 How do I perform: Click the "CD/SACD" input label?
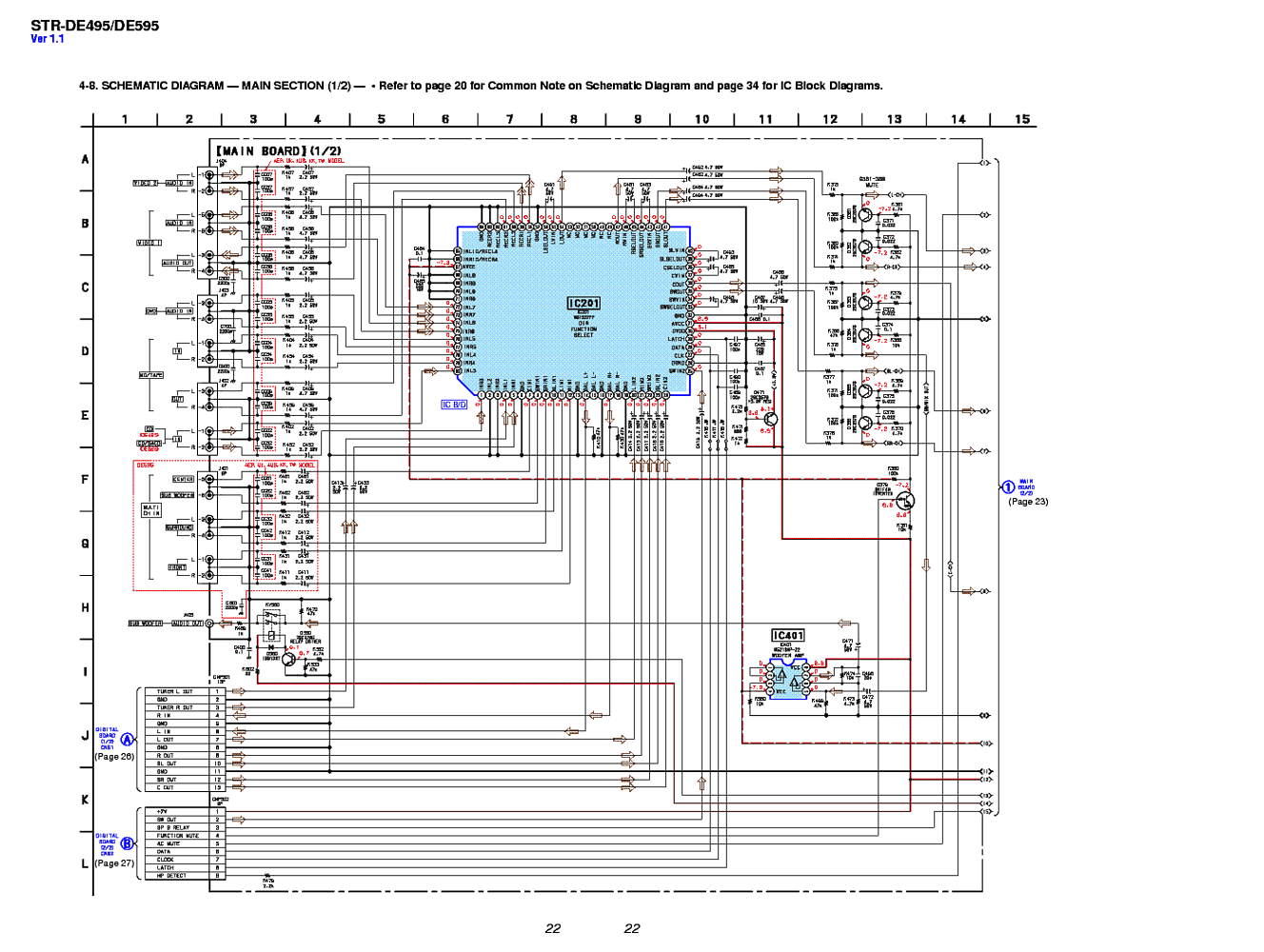tap(149, 443)
